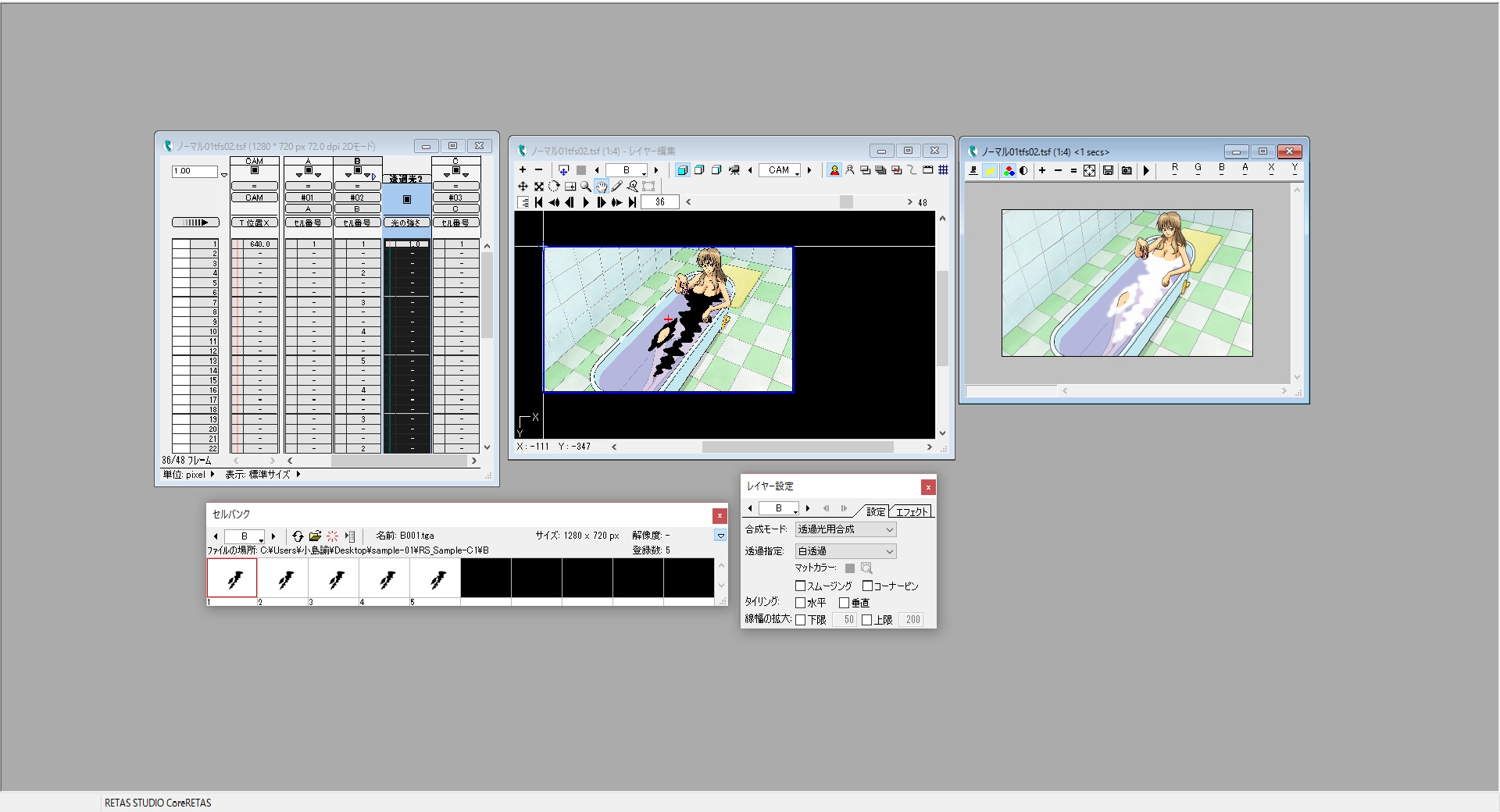Check the 水平 tiling checkbox
This screenshot has width=1500, height=812.
(x=800, y=603)
